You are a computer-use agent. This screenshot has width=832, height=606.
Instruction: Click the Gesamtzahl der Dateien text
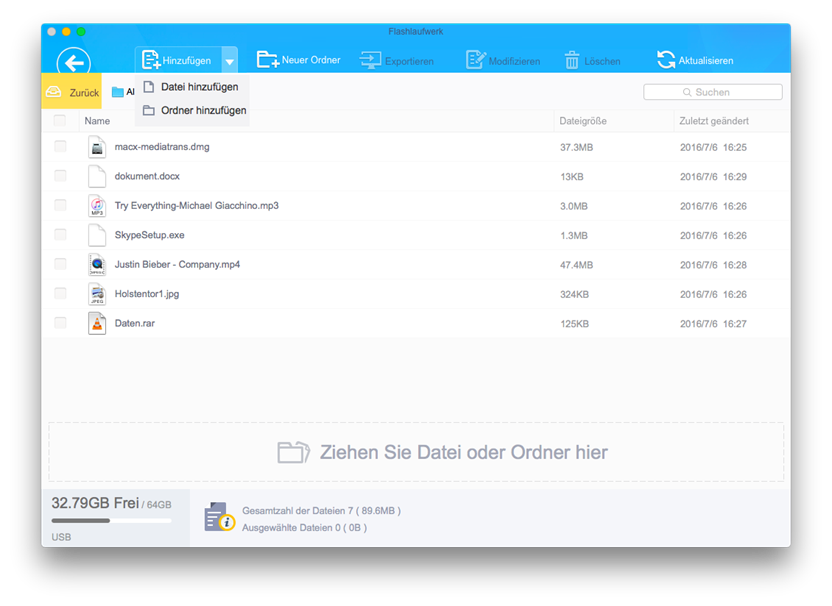point(321,510)
